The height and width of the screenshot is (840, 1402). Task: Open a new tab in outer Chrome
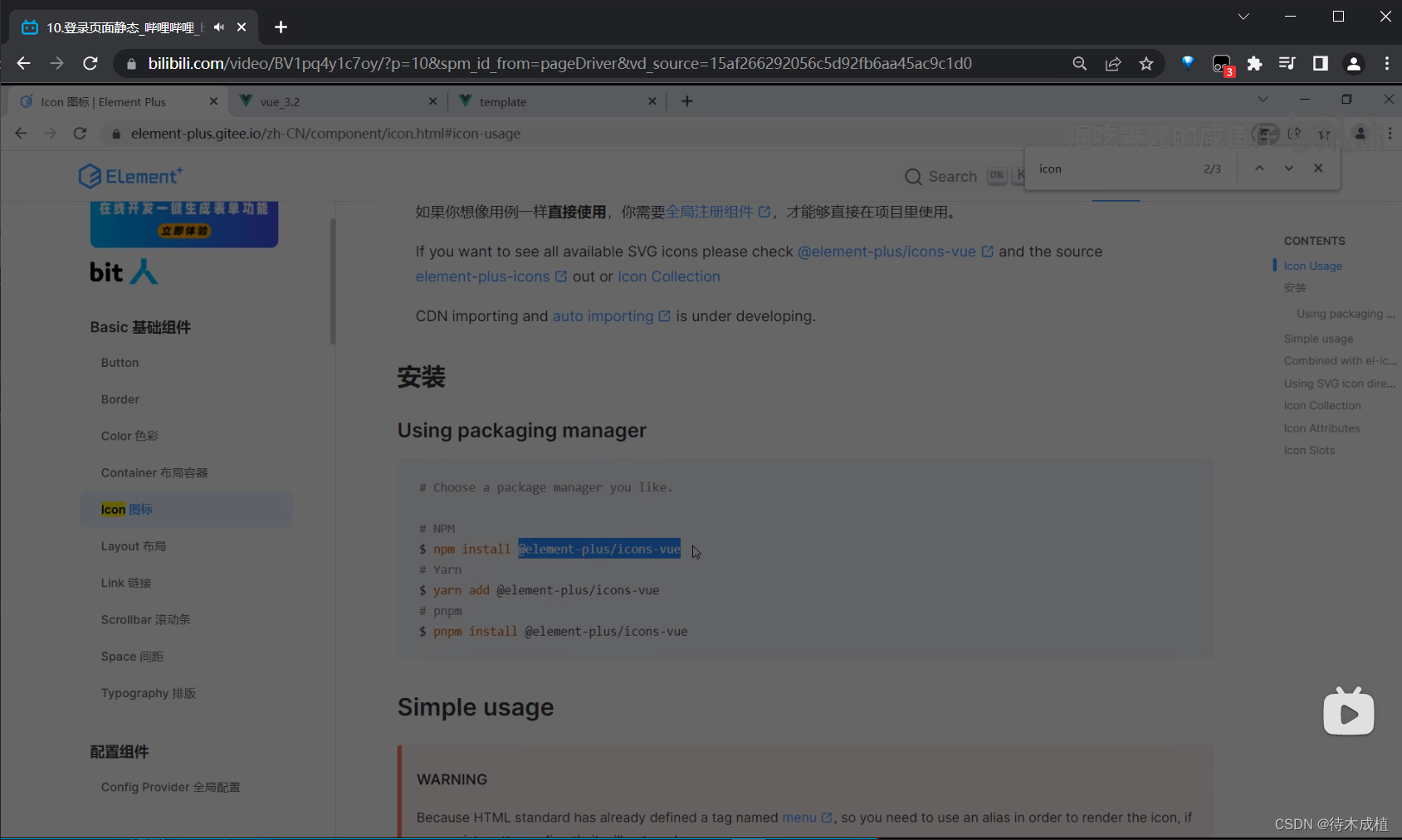click(281, 27)
